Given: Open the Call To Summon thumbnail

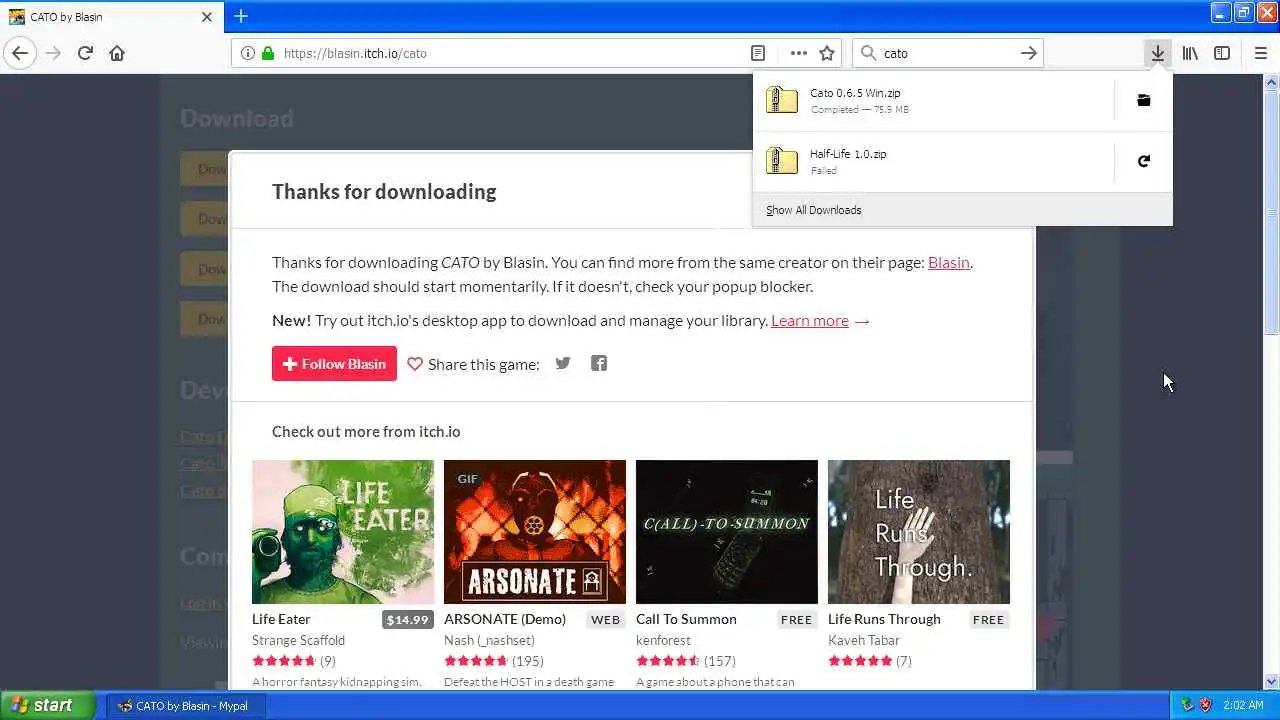Looking at the screenshot, I should (x=727, y=532).
